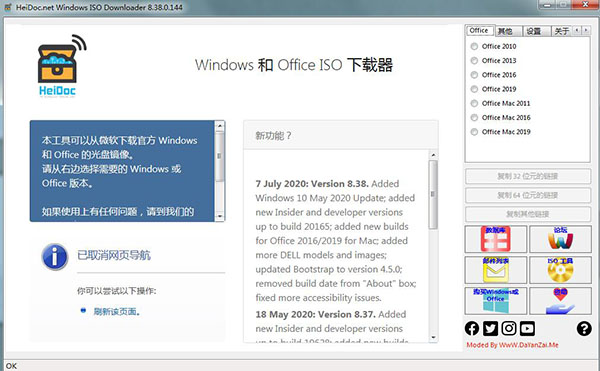The width and height of the screenshot is (600, 371).
Task: Click the copy other link button
Action: (528, 214)
